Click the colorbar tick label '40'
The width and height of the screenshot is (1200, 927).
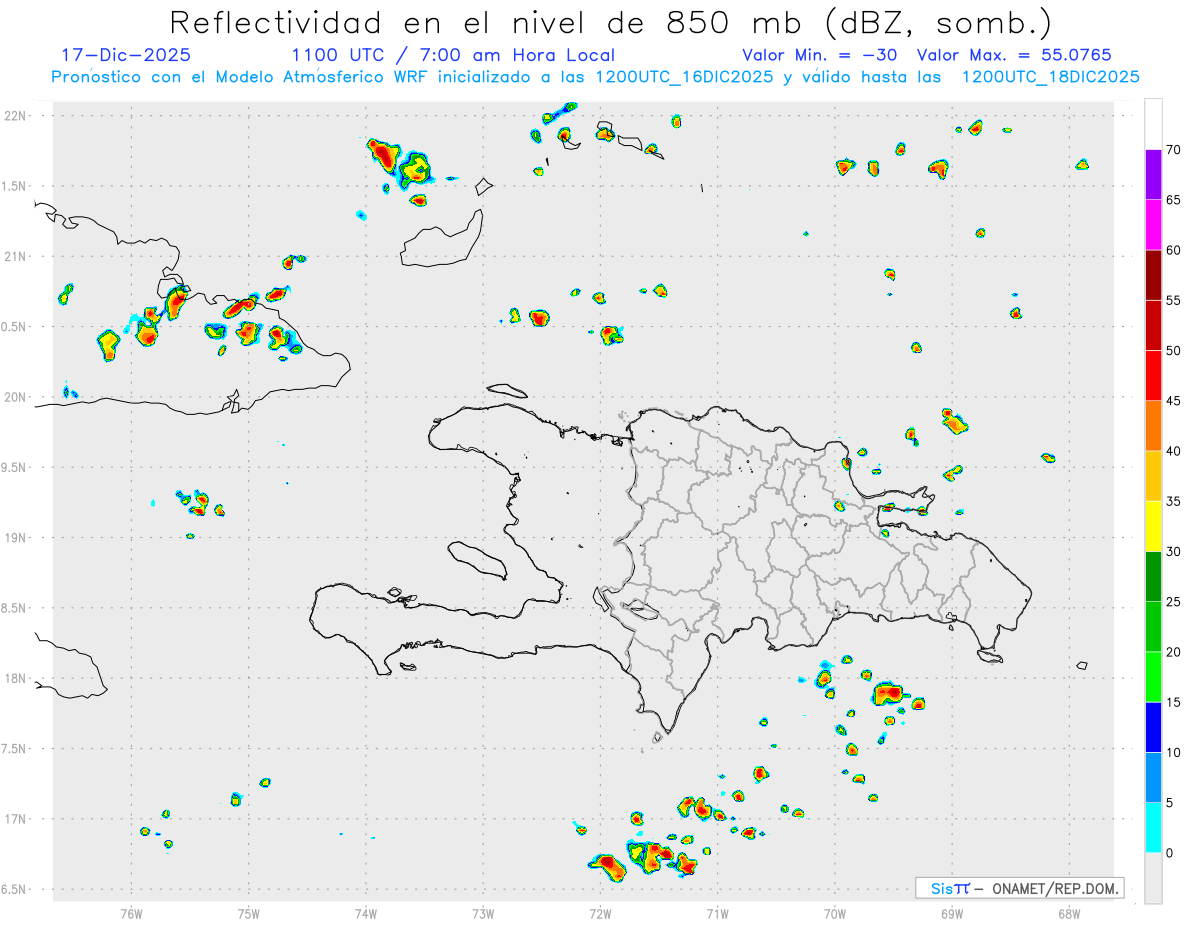tap(1174, 451)
